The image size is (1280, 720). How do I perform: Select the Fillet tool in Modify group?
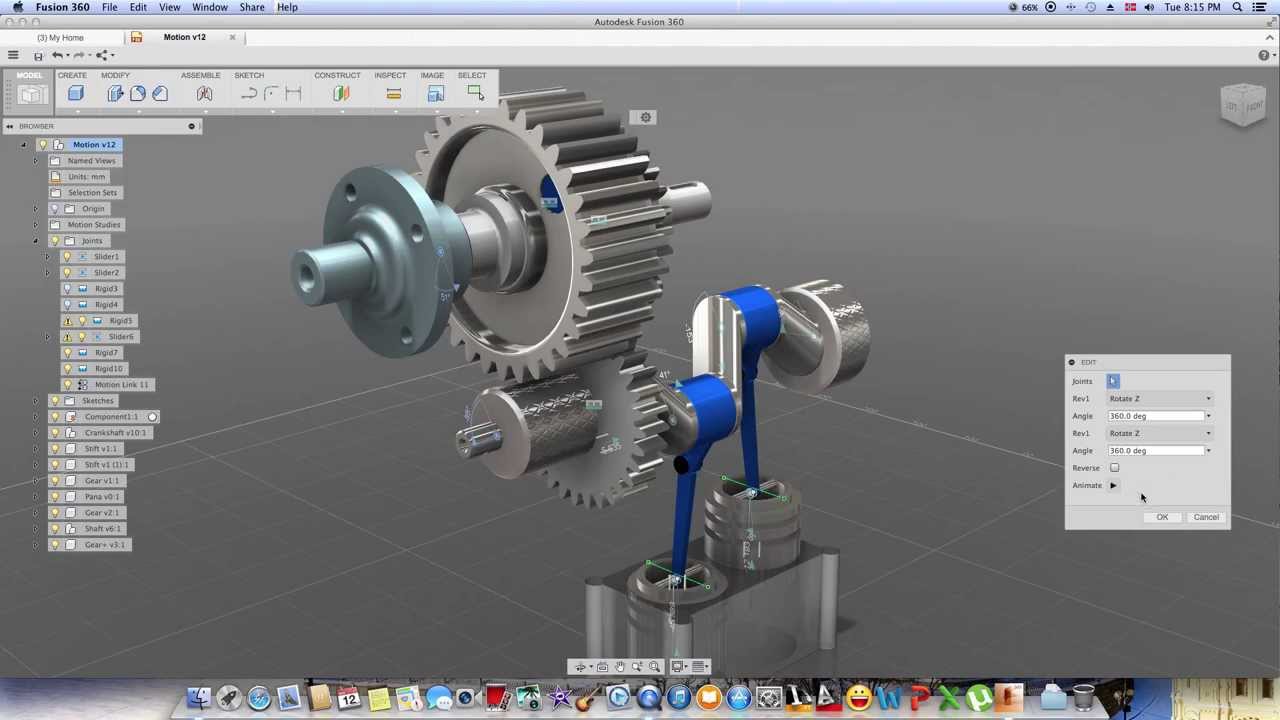pos(139,93)
